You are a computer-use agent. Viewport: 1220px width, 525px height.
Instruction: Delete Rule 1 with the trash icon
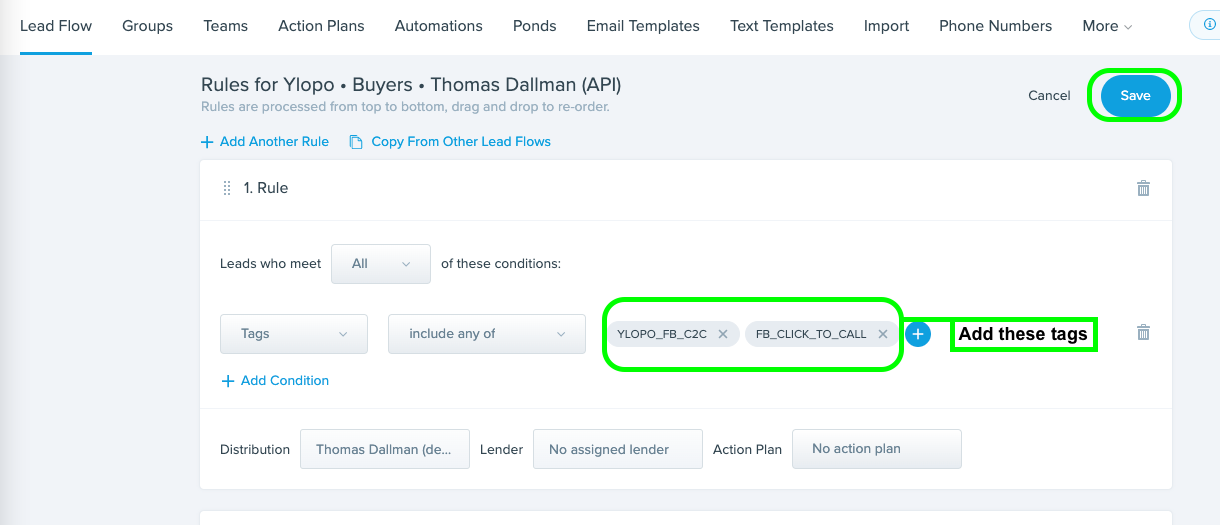(x=1143, y=188)
